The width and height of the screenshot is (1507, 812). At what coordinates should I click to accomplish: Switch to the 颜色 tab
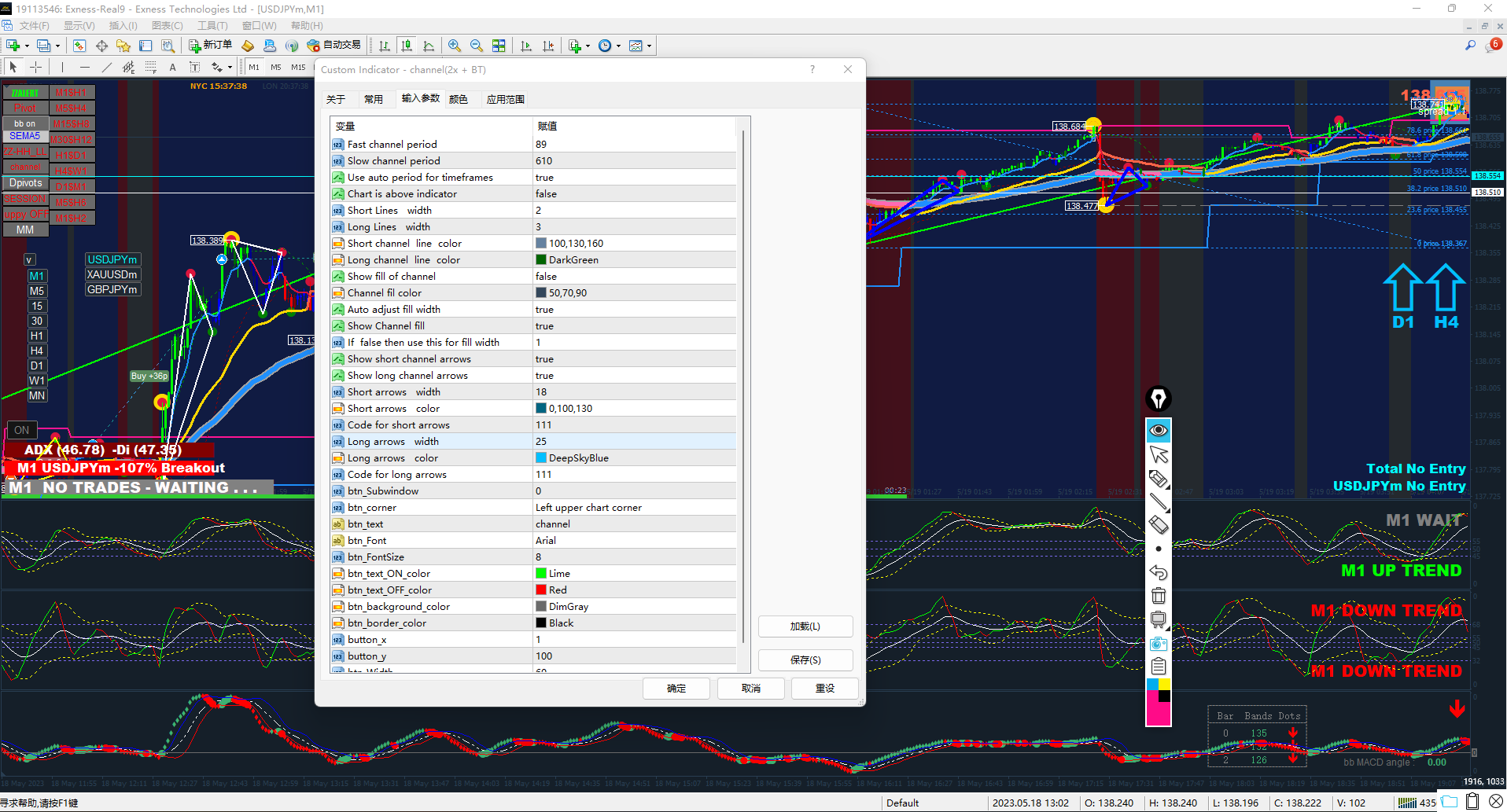[x=459, y=99]
